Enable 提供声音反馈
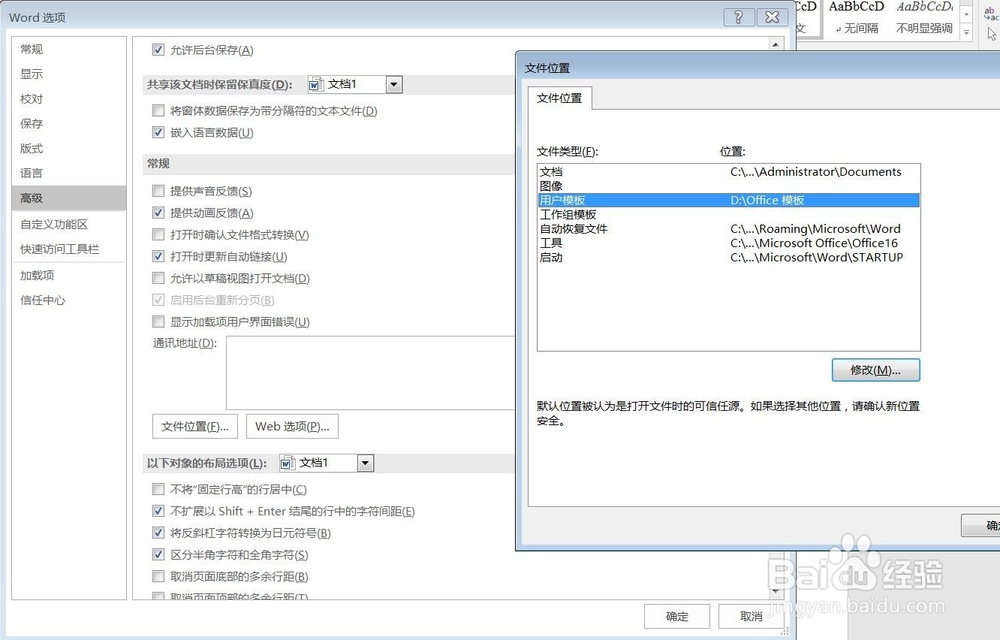The height and width of the screenshot is (640, 1000). (158, 190)
